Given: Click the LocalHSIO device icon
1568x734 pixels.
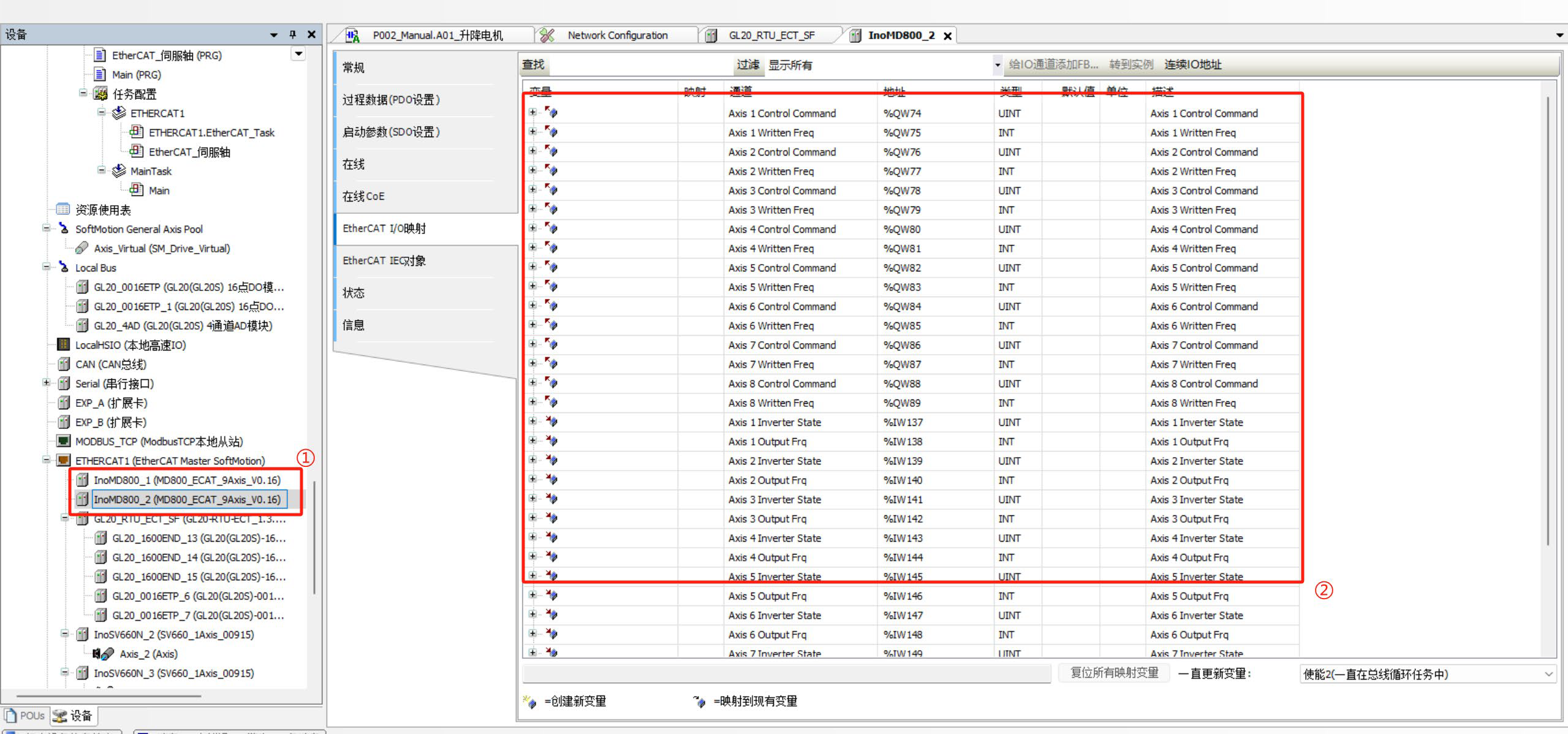Looking at the screenshot, I should pyautogui.click(x=63, y=344).
